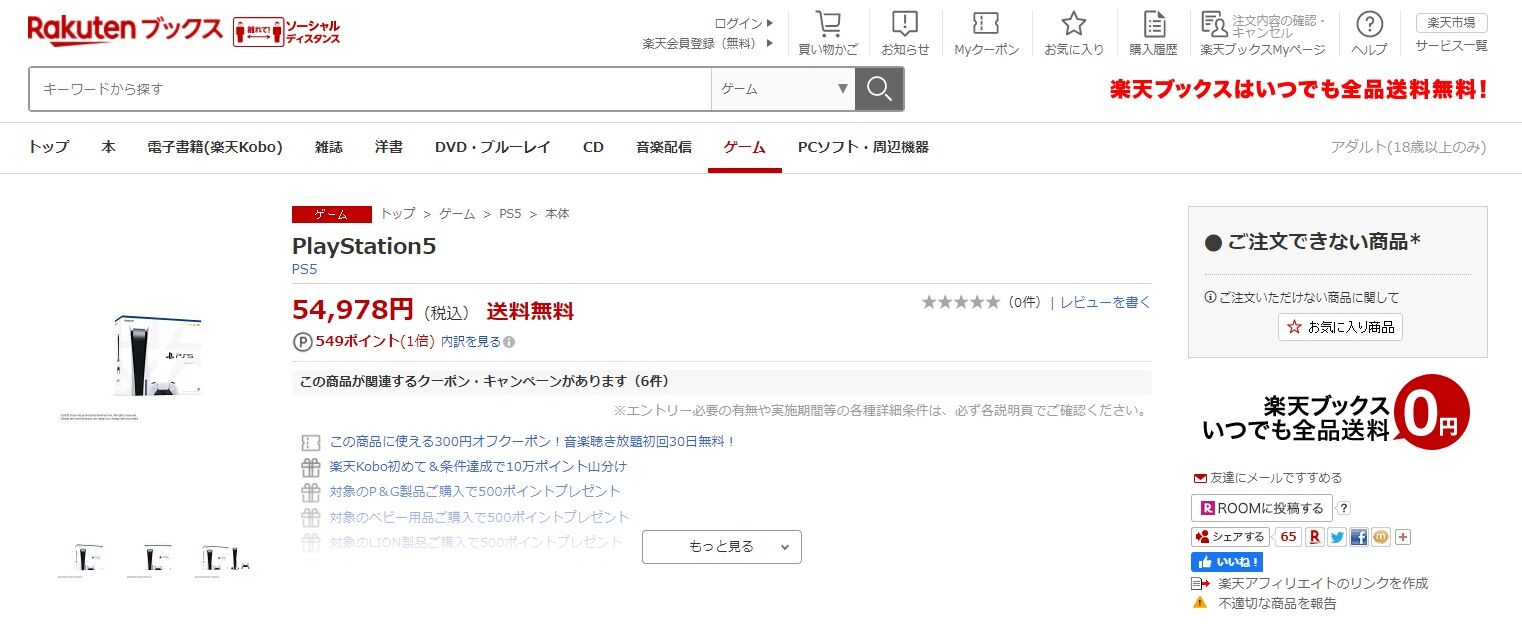Click breadcrumb 本体 link

[x=557, y=214]
